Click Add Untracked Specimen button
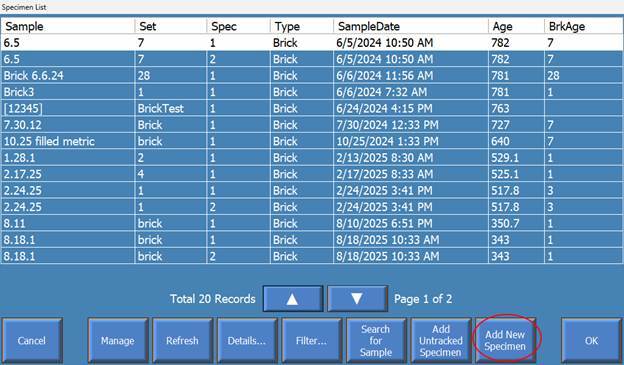624x365 pixels. (441, 340)
